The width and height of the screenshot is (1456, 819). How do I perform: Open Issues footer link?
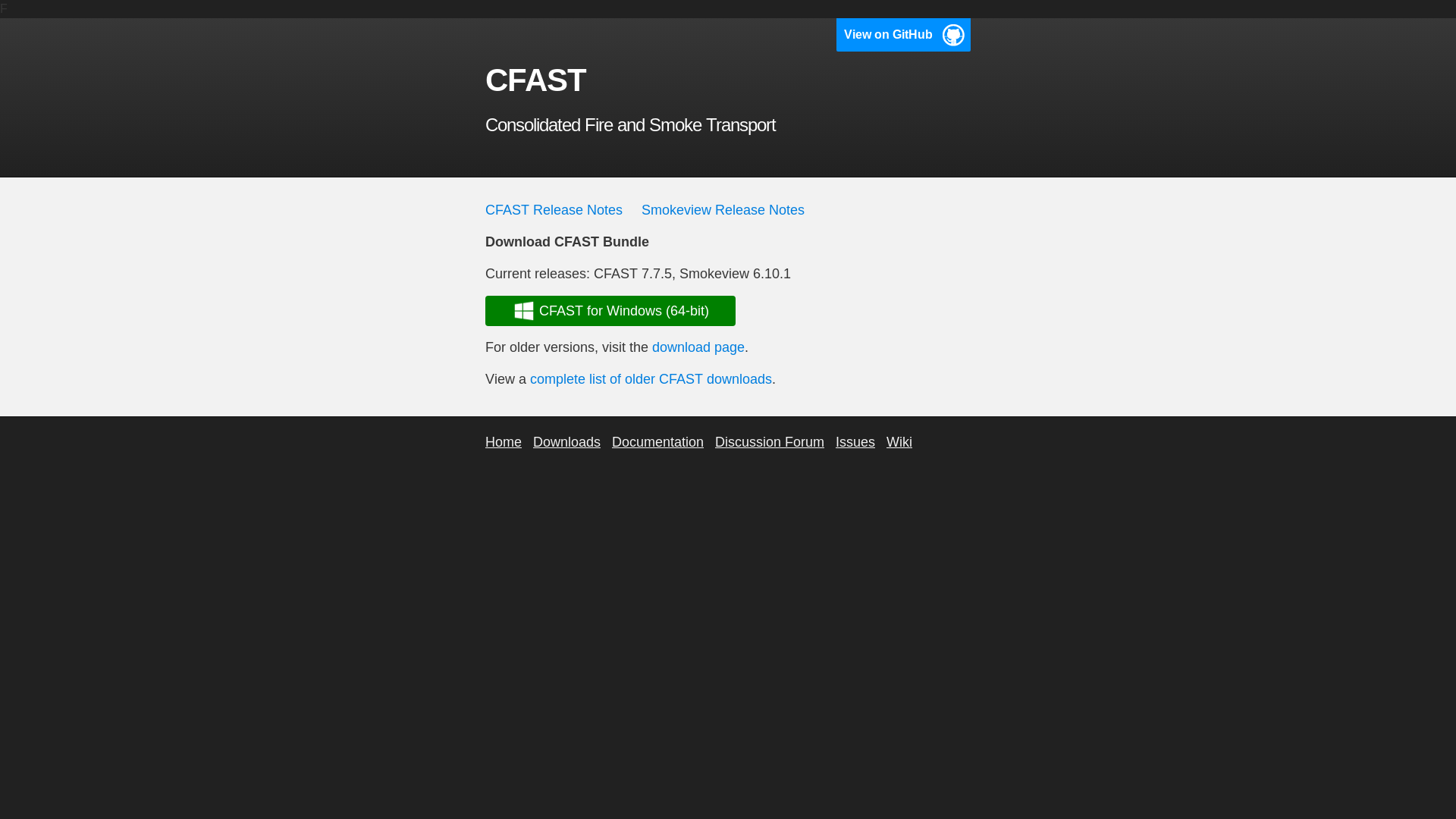point(855,442)
